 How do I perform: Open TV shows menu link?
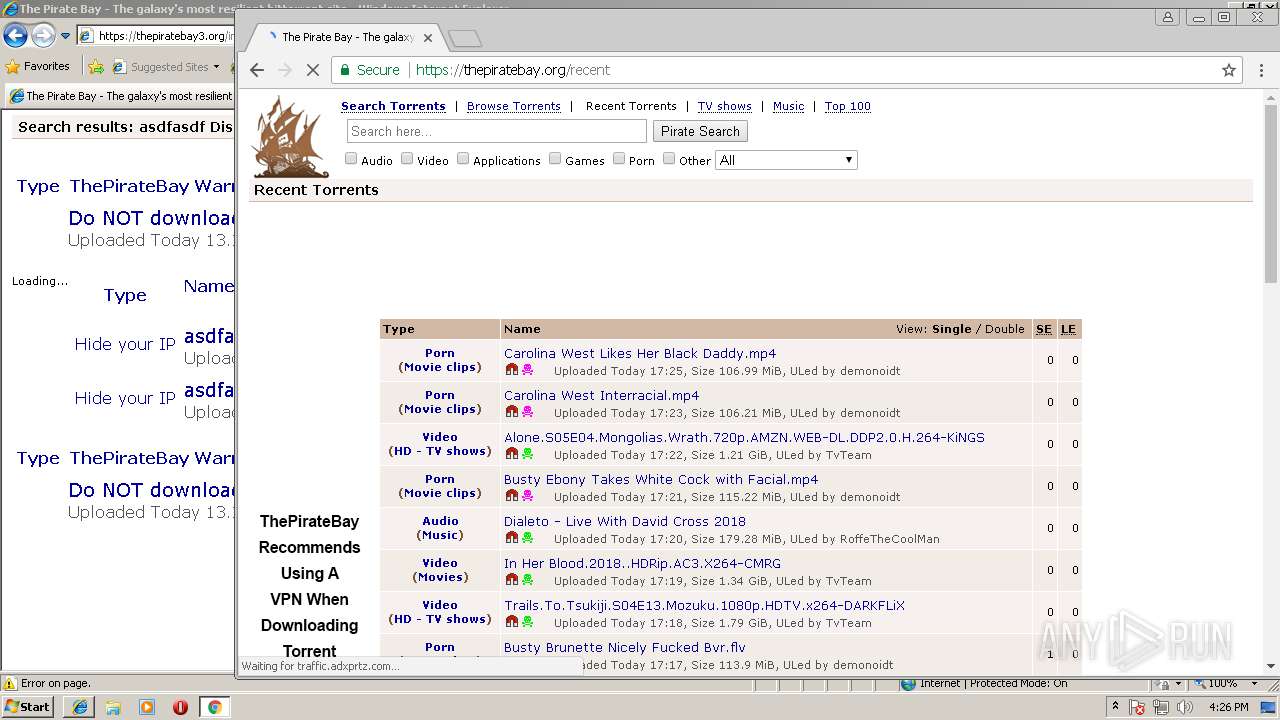pyautogui.click(x=725, y=106)
